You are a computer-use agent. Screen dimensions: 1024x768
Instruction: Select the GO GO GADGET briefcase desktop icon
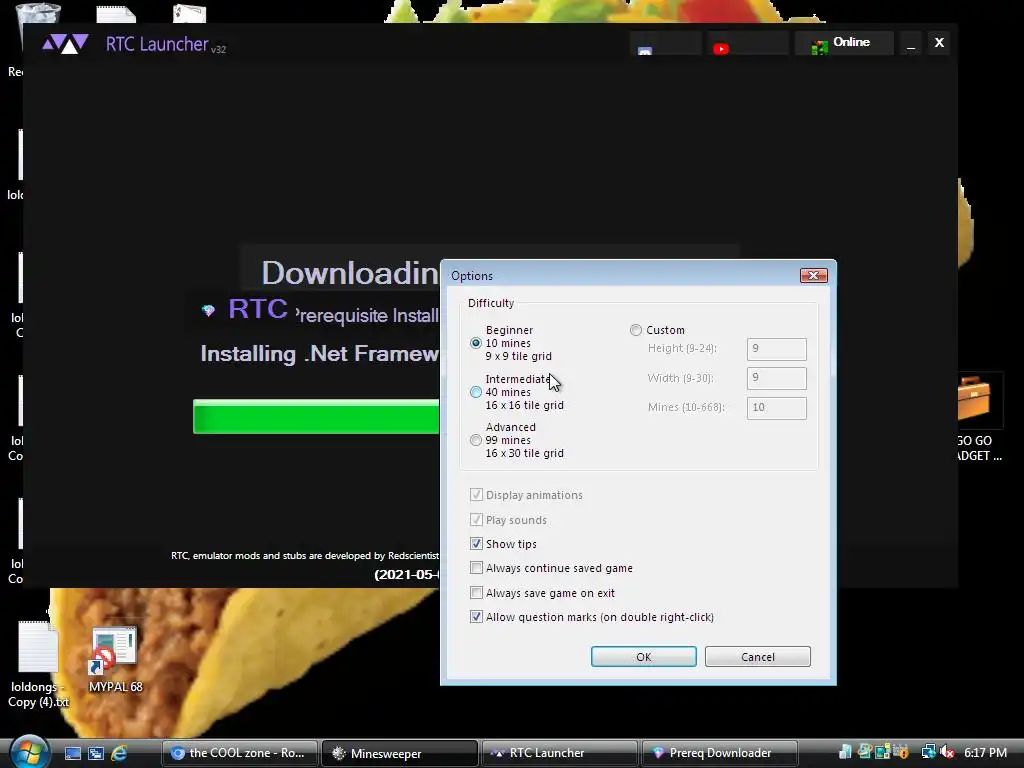tap(980, 418)
